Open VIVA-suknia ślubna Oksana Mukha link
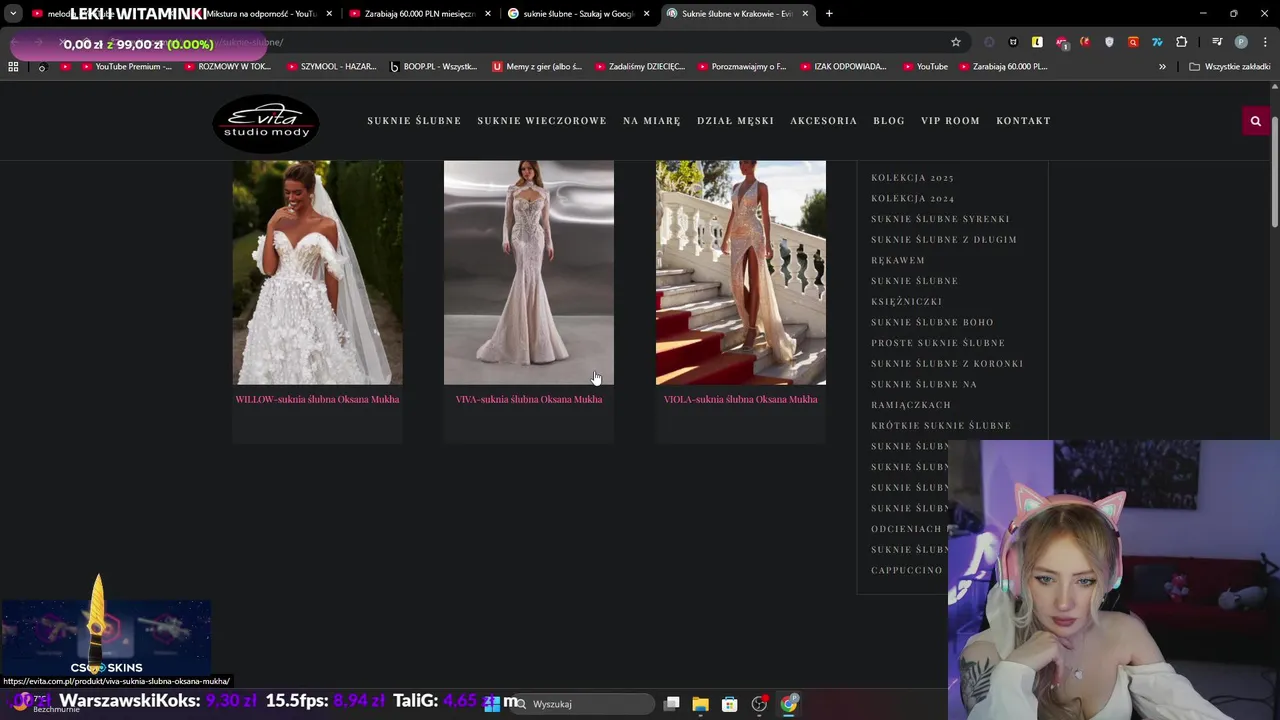The height and width of the screenshot is (720, 1280). 529,399
